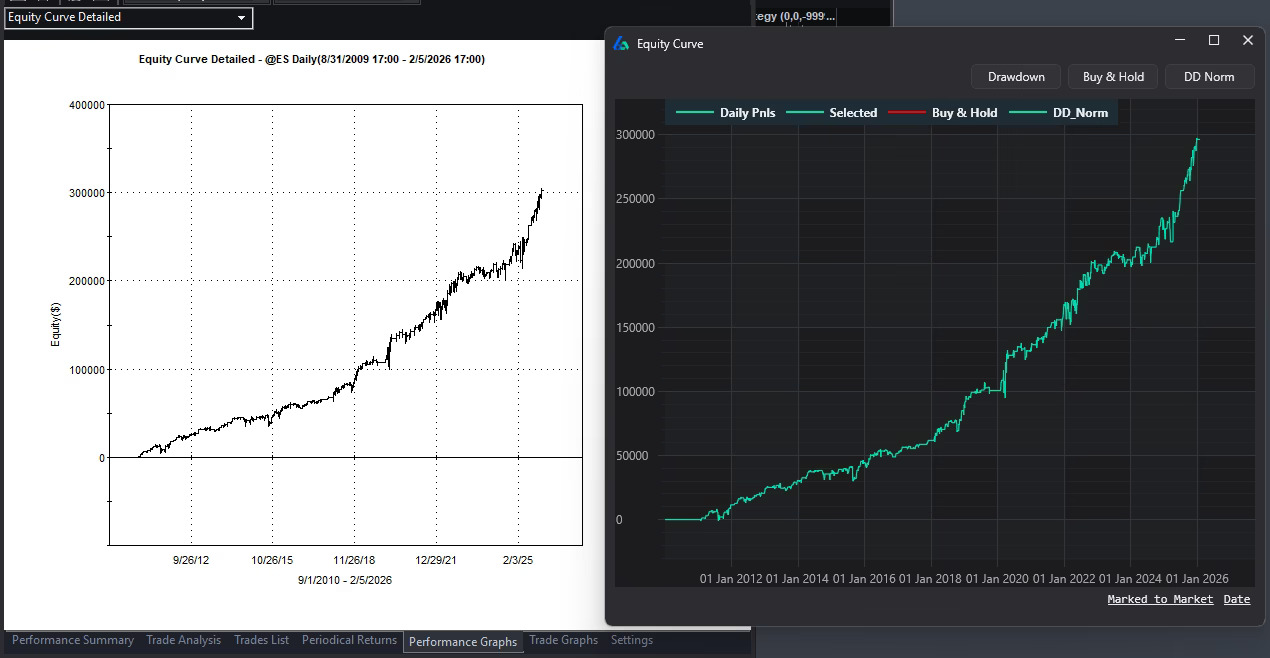The height and width of the screenshot is (658, 1270).
Task: Switch to the Performance Summary tab
Action: pyautogui.click(x=73, y=640)
